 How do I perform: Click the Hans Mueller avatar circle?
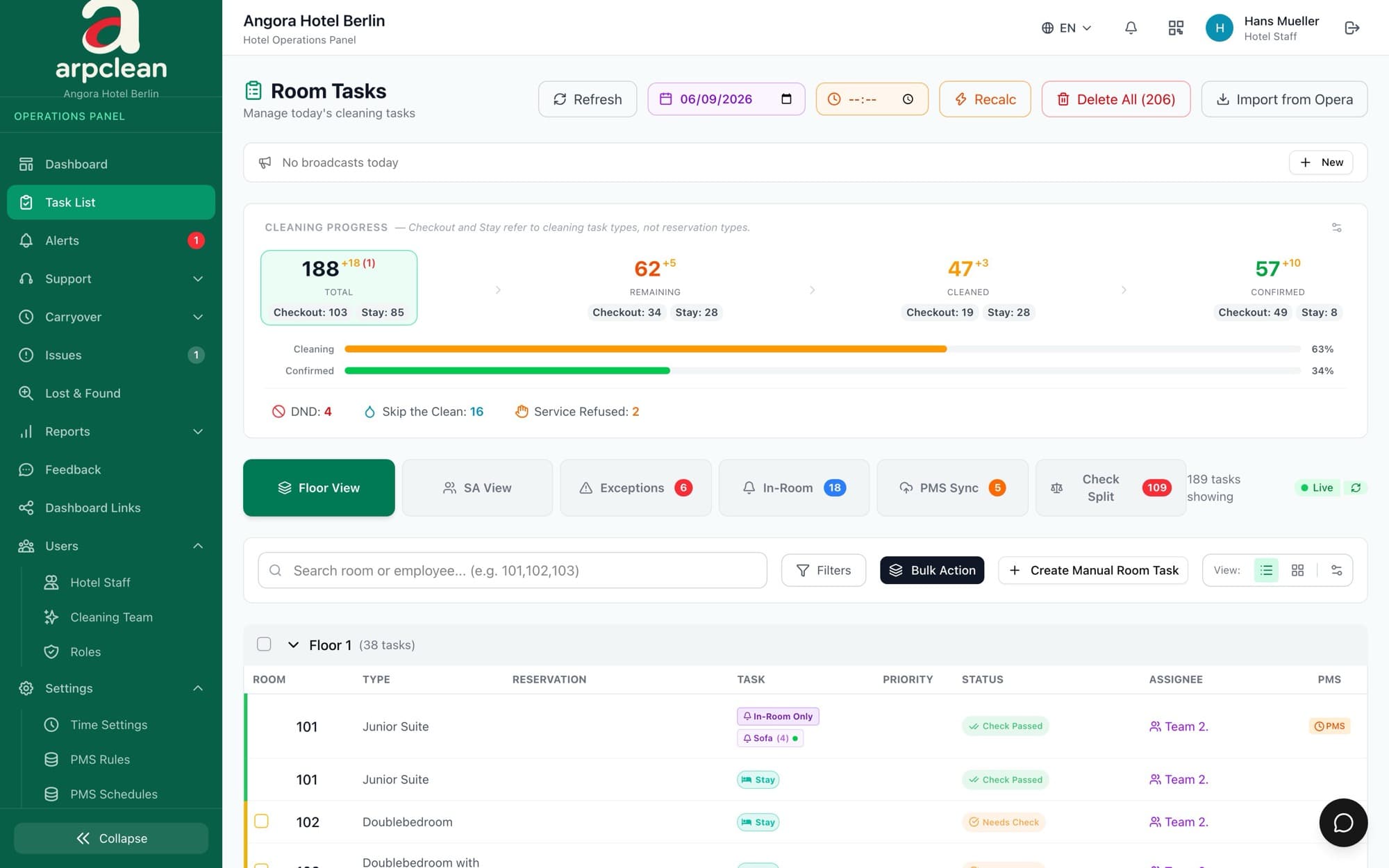1219,28
